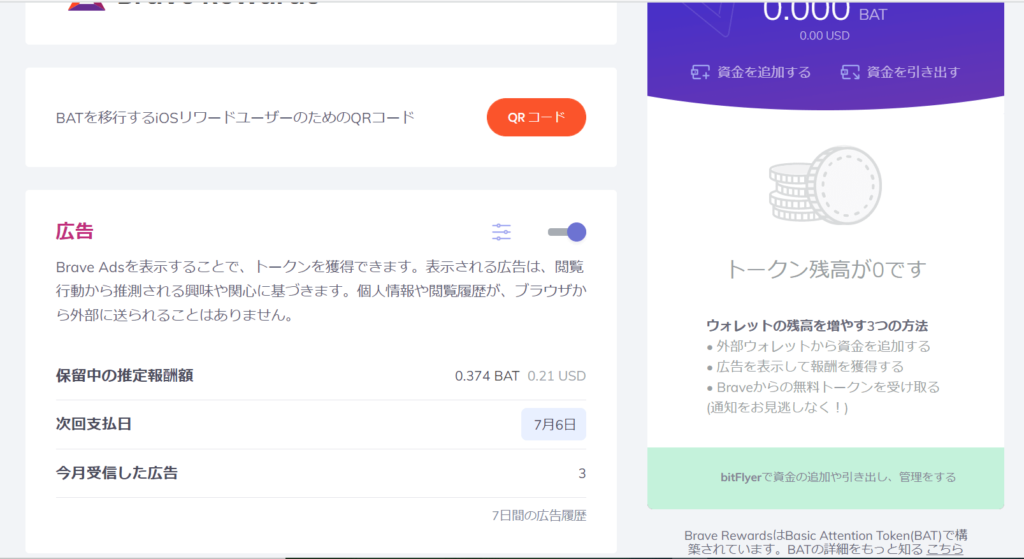Click the 7月6日 next payment date badge

pyautogui.click(x=554, y=424)
